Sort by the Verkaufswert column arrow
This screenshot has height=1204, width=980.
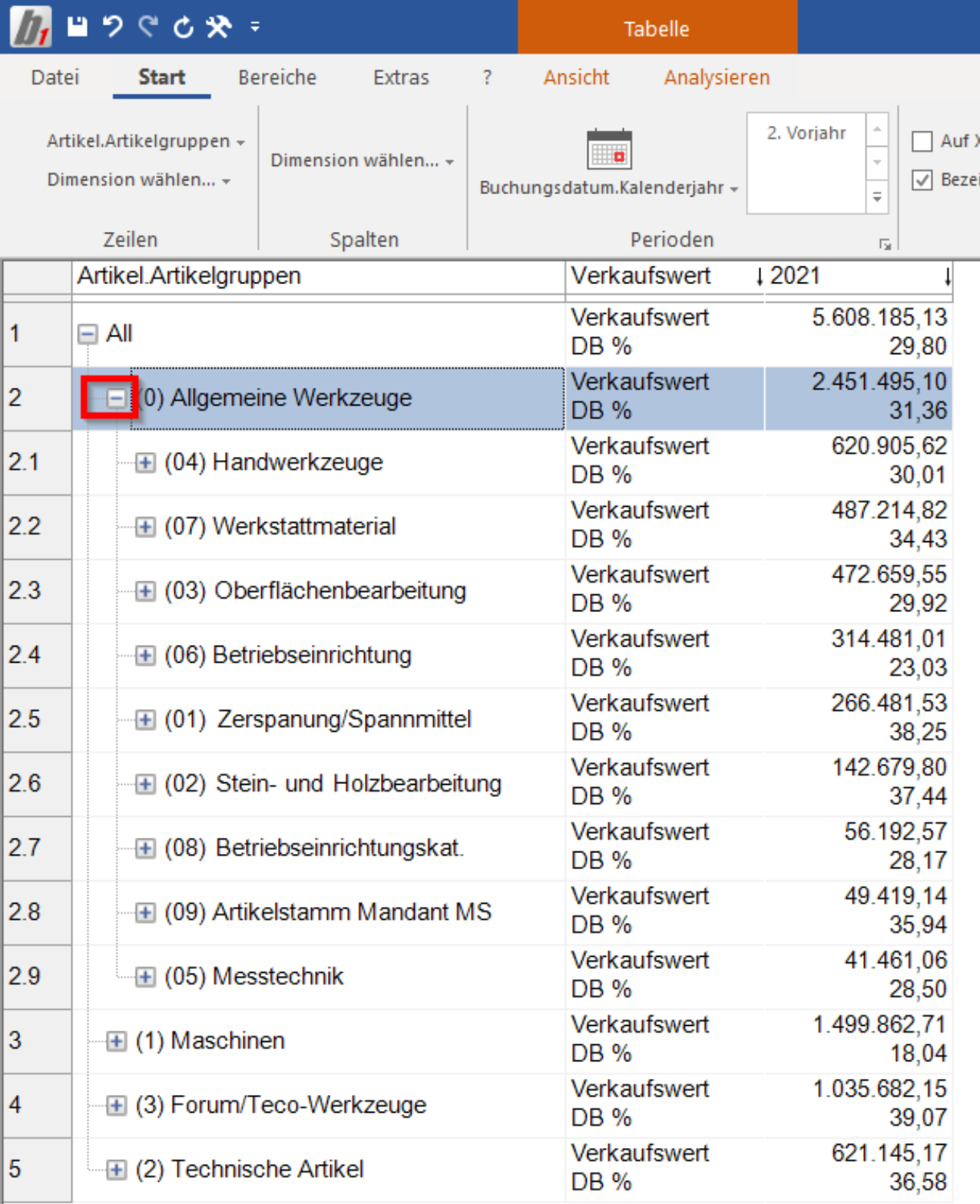pyautogui.click(x=759, y=276)
